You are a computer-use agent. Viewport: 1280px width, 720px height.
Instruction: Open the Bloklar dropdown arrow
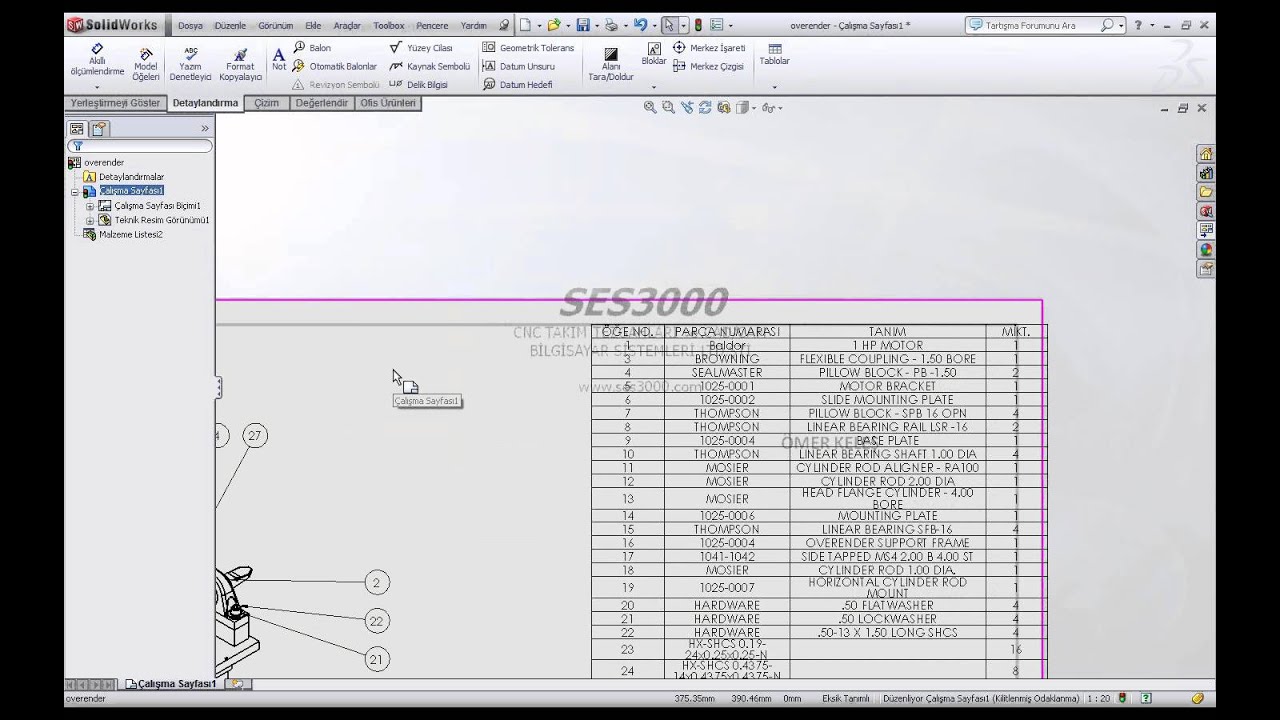coord(654,87)
